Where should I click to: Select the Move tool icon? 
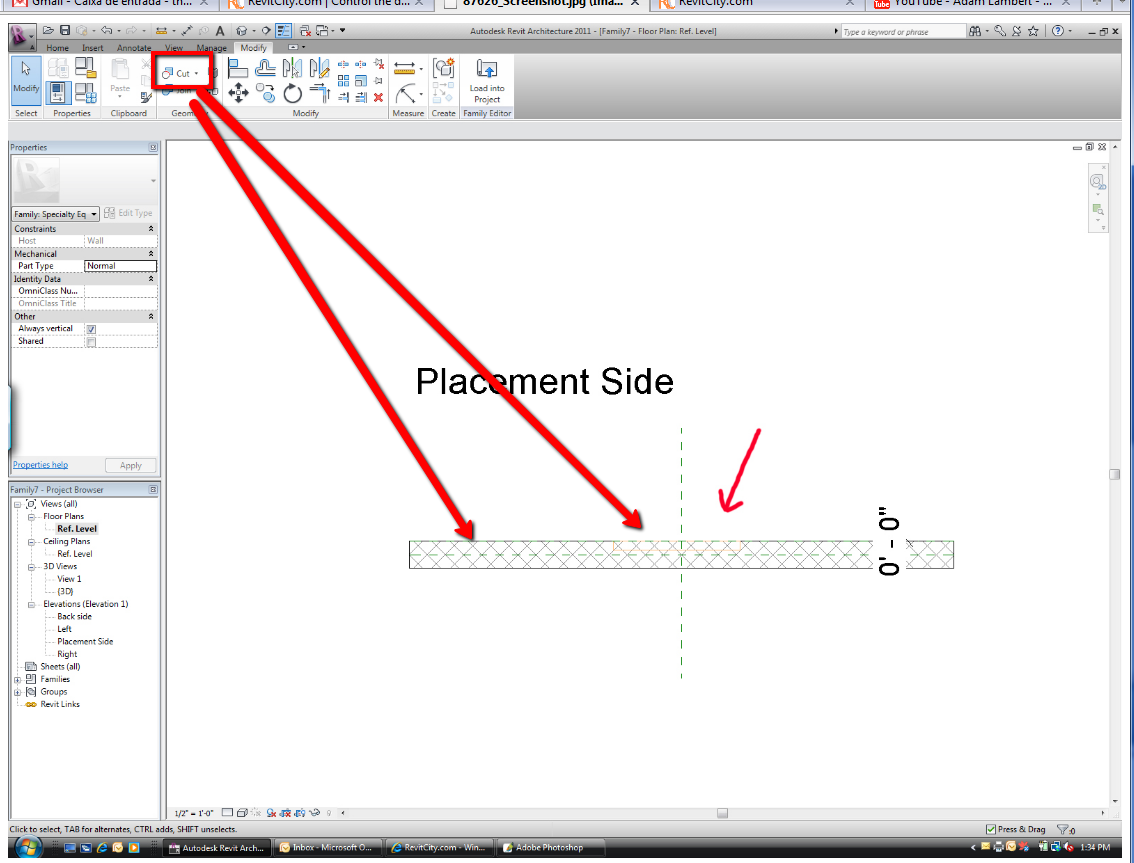[x=238, y=93]
